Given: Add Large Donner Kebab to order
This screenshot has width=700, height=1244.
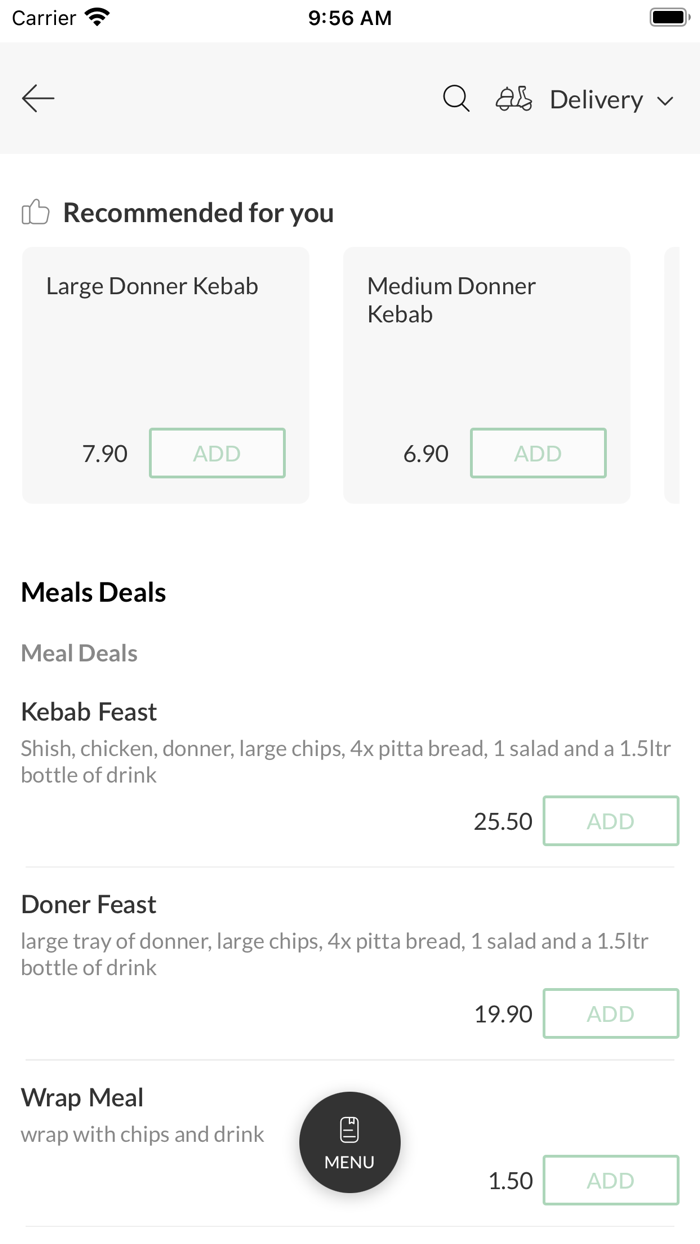Looking at the screenshot, I should click(217, 453).
